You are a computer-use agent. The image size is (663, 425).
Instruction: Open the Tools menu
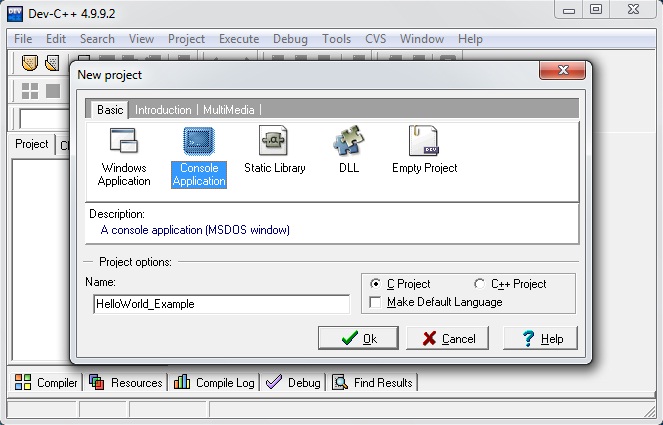pos(337,39)
